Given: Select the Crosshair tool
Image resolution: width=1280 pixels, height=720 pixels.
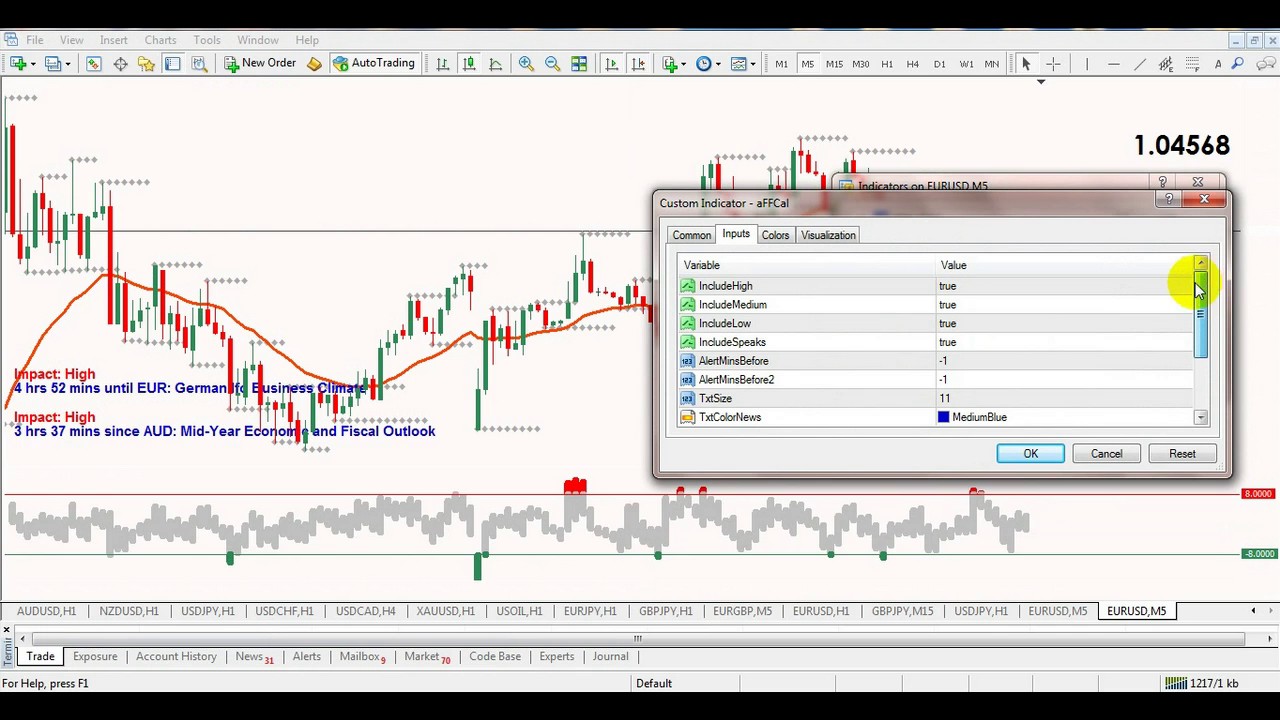Looking at the screenshot, I should point(1052,64).
